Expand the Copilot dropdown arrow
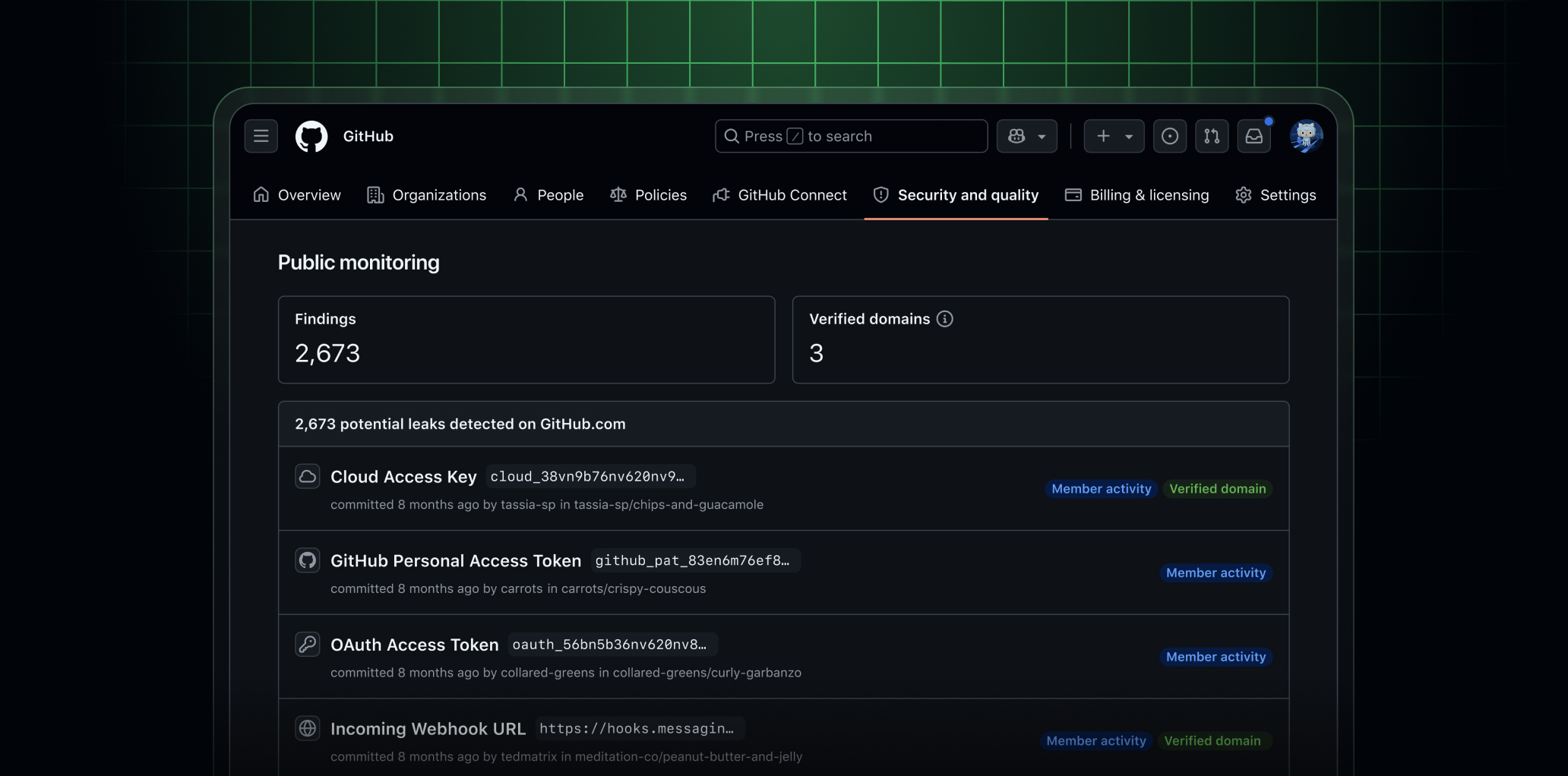The width and height of the screenshot is (1568, 776). [1042, 137]
